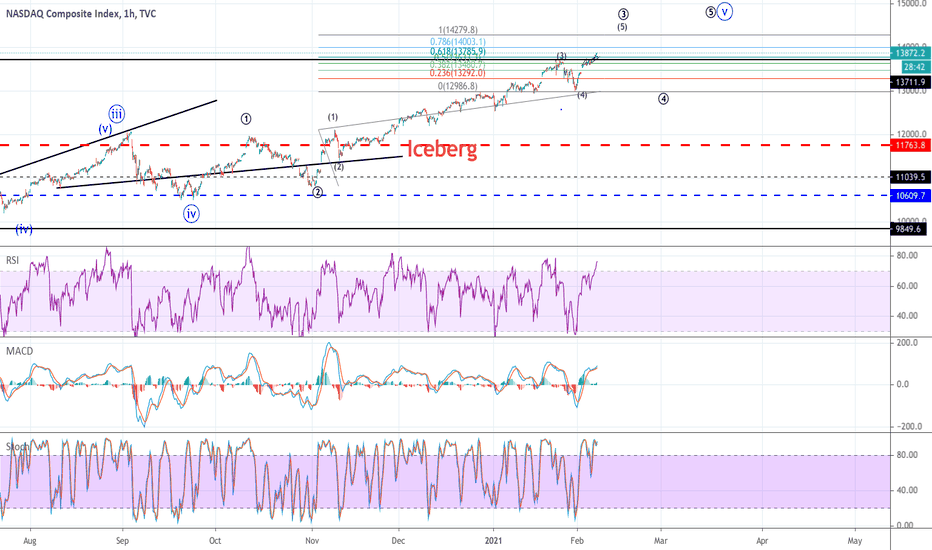932x550 pixels.
Task: Select the blue circled v wave marker at top
Action: pyautogui.click(x=725, y=11)
